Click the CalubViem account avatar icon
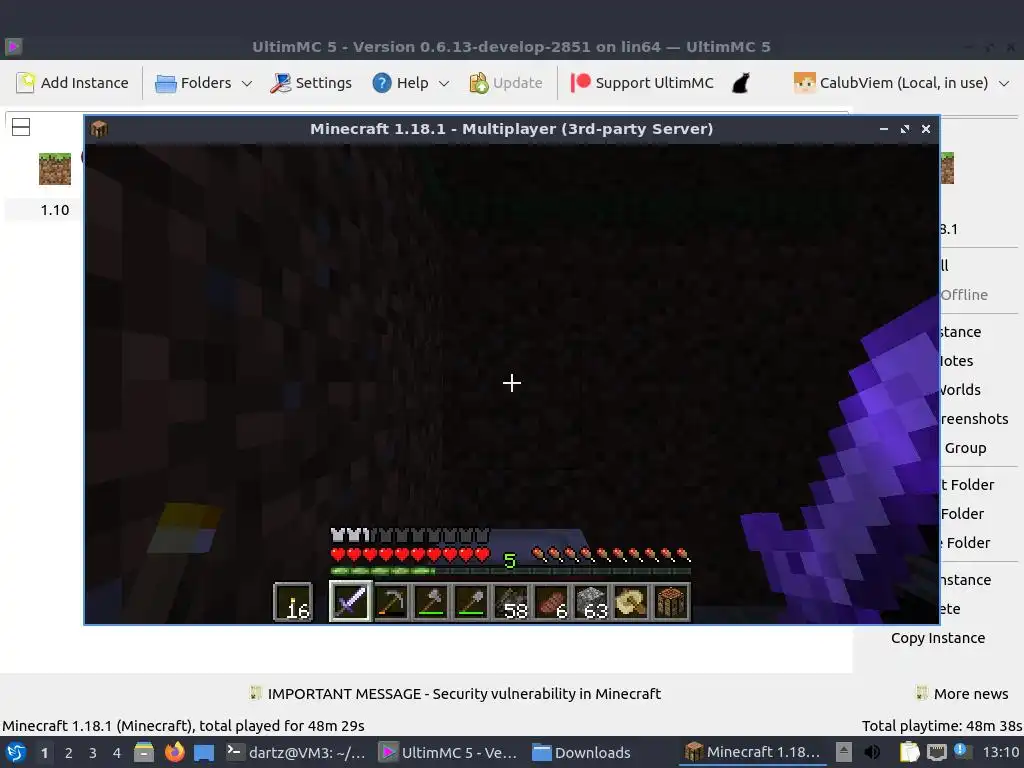The image size is (1024, 768). coord(805,83)
